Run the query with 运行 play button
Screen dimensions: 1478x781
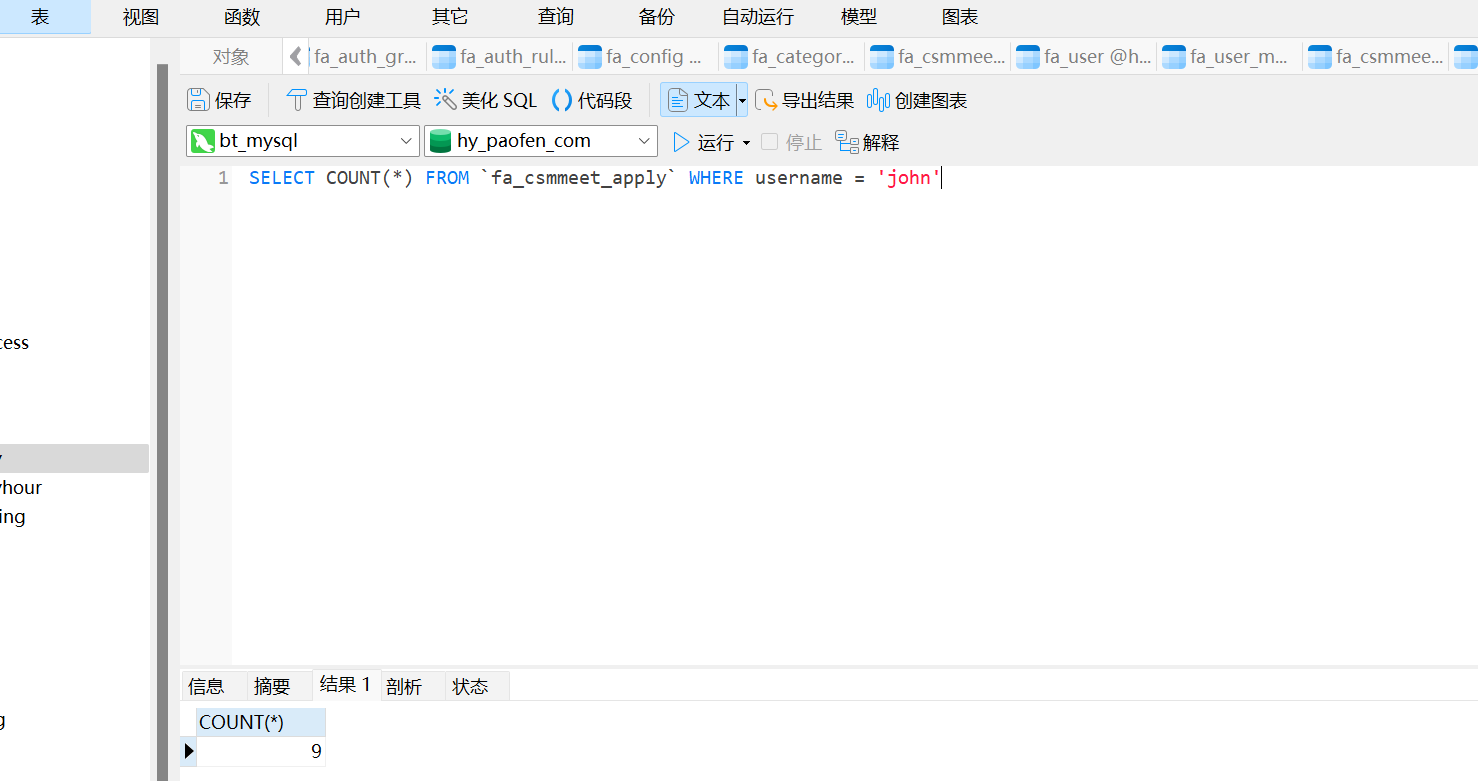pos(681,142)
